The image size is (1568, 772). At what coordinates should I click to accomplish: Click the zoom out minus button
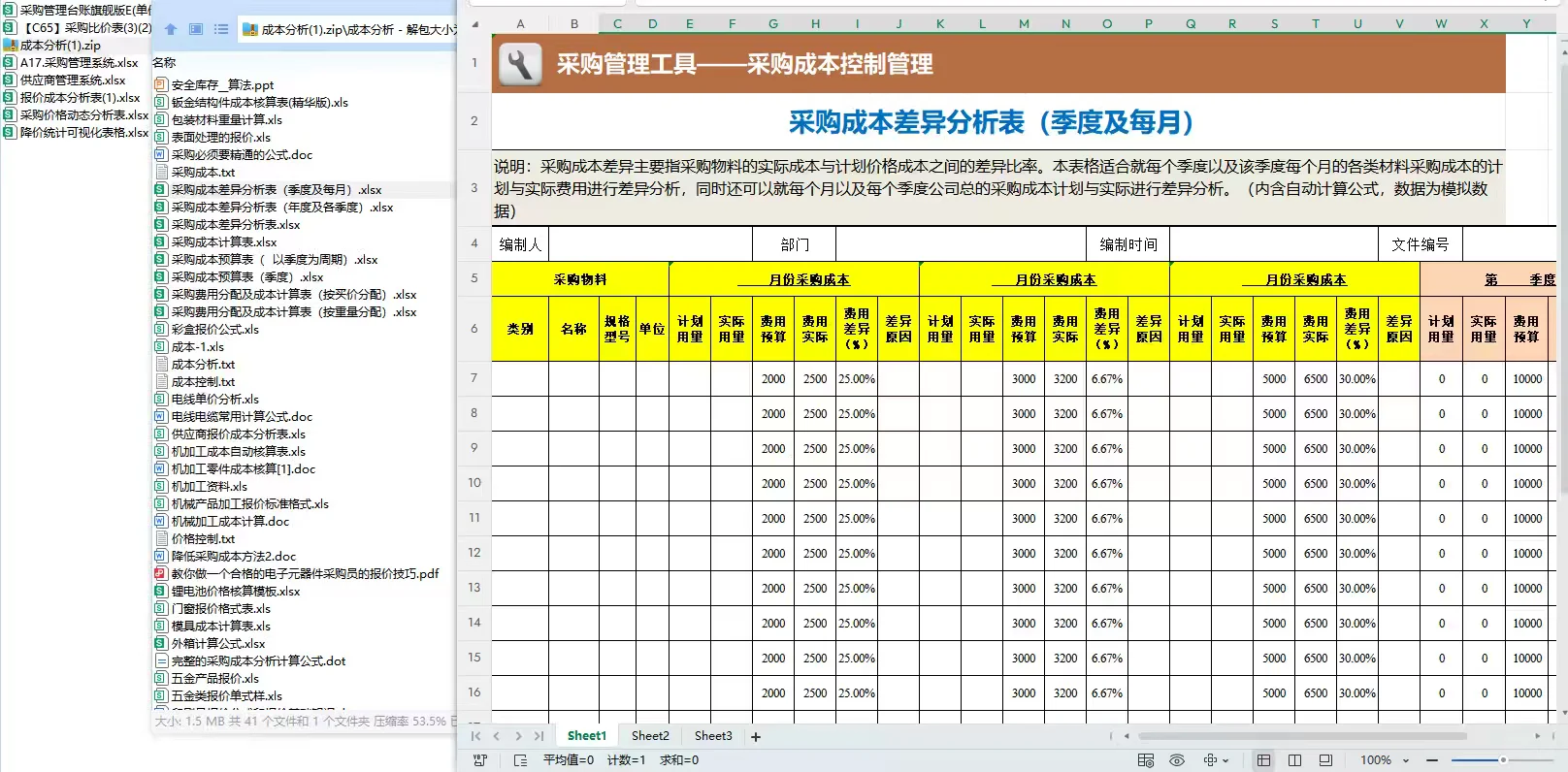(x=1432, y=760)
